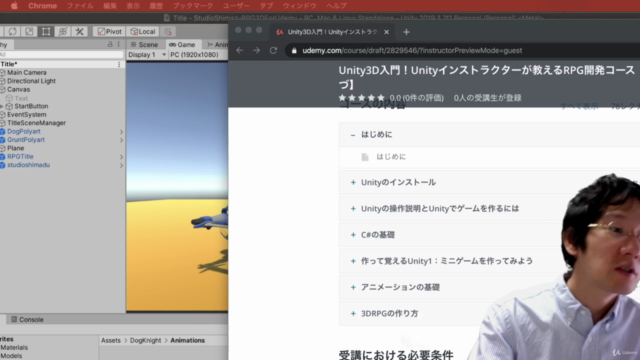Select Plane object in Hierarchy
Image resolution: width=640 pixels, height=360 pixels.
click(x=16, y=148)
